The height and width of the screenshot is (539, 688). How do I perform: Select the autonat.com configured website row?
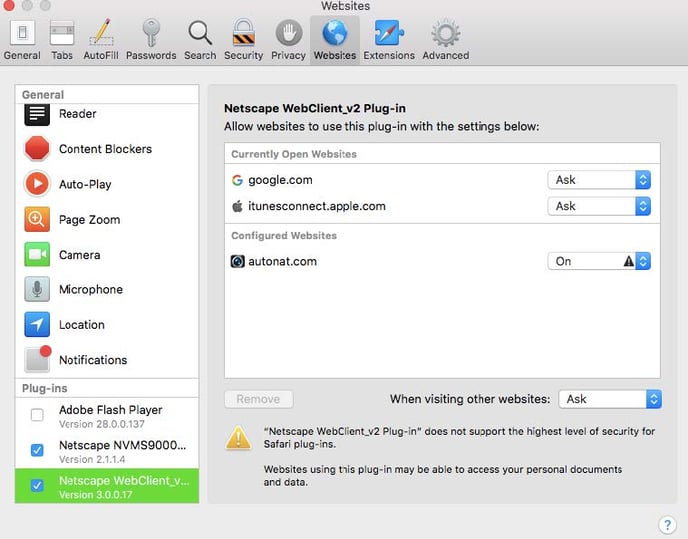pyautogui.click(x=380, y=261)
